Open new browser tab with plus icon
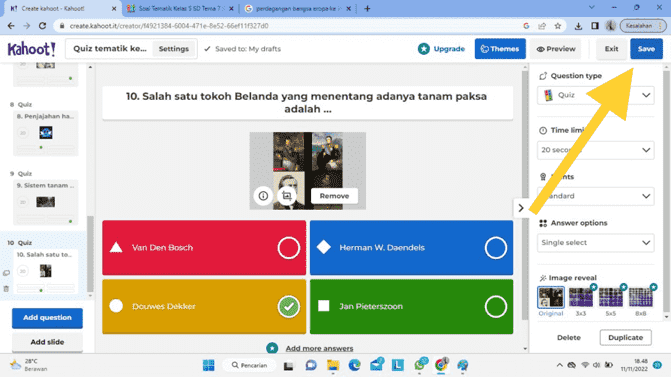Image resolution: width=671 pixels, height=377 pixels. coord(367,8)
